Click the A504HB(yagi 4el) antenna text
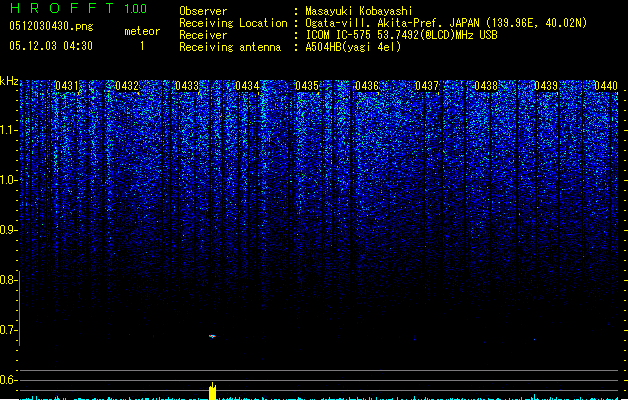Image resolution: width=629 pixels, height=400 pixels. click(x=353, y=47)
